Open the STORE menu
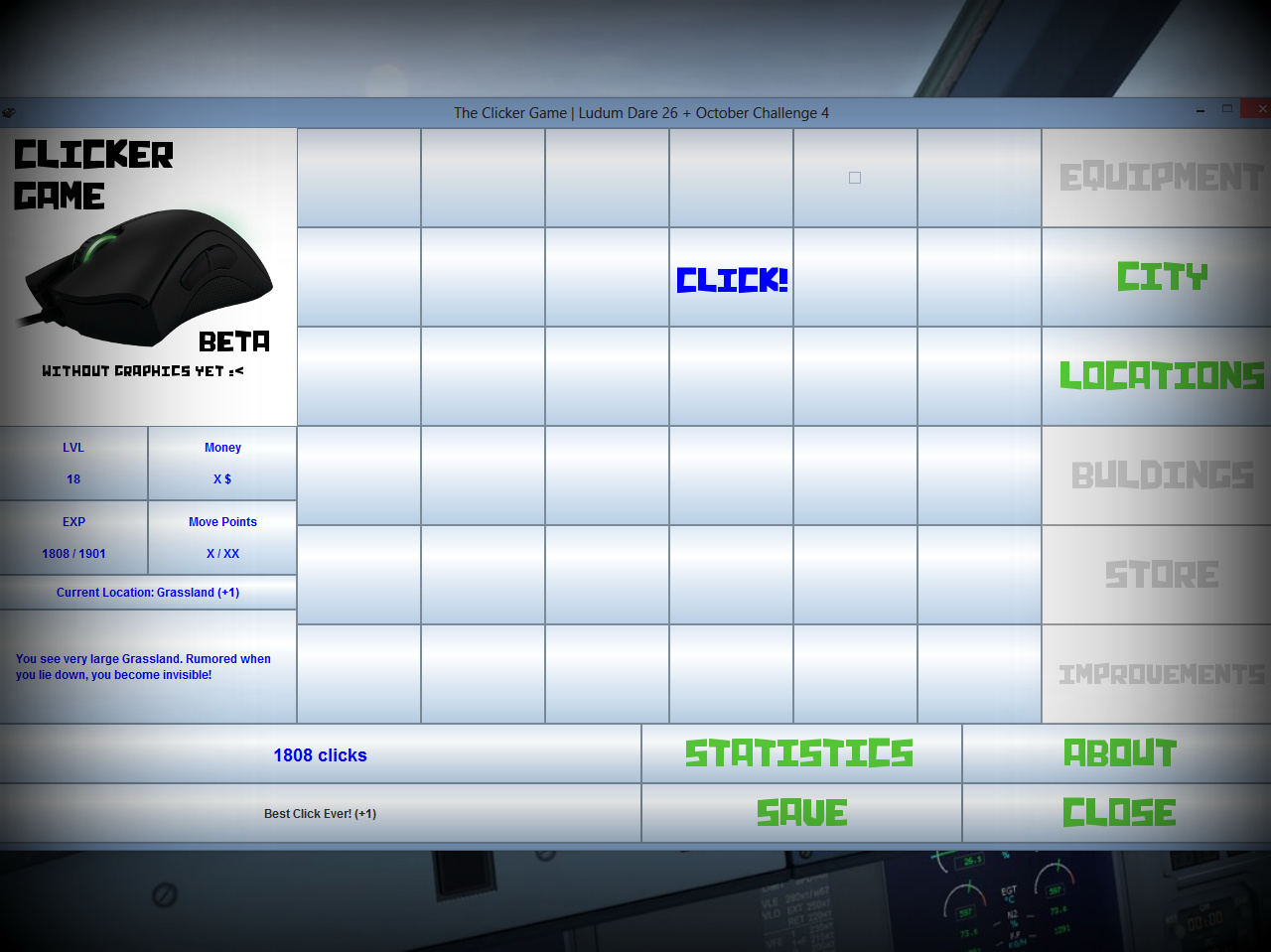Screen dimensions: 1271x952 [1161, 574]
